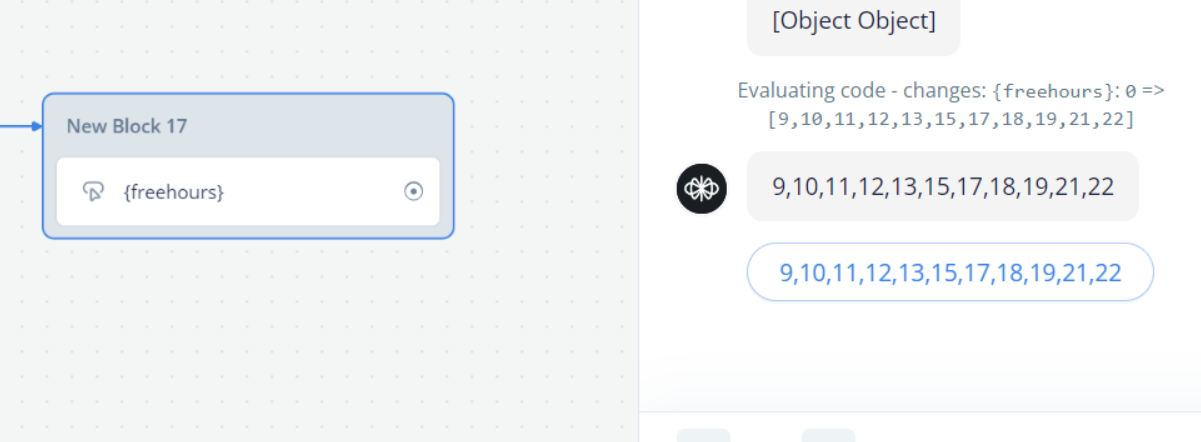This screenshot has width=1201, height=442.
Task: Select the connection line leading into New Block 17
Action: tap(15, 126)
